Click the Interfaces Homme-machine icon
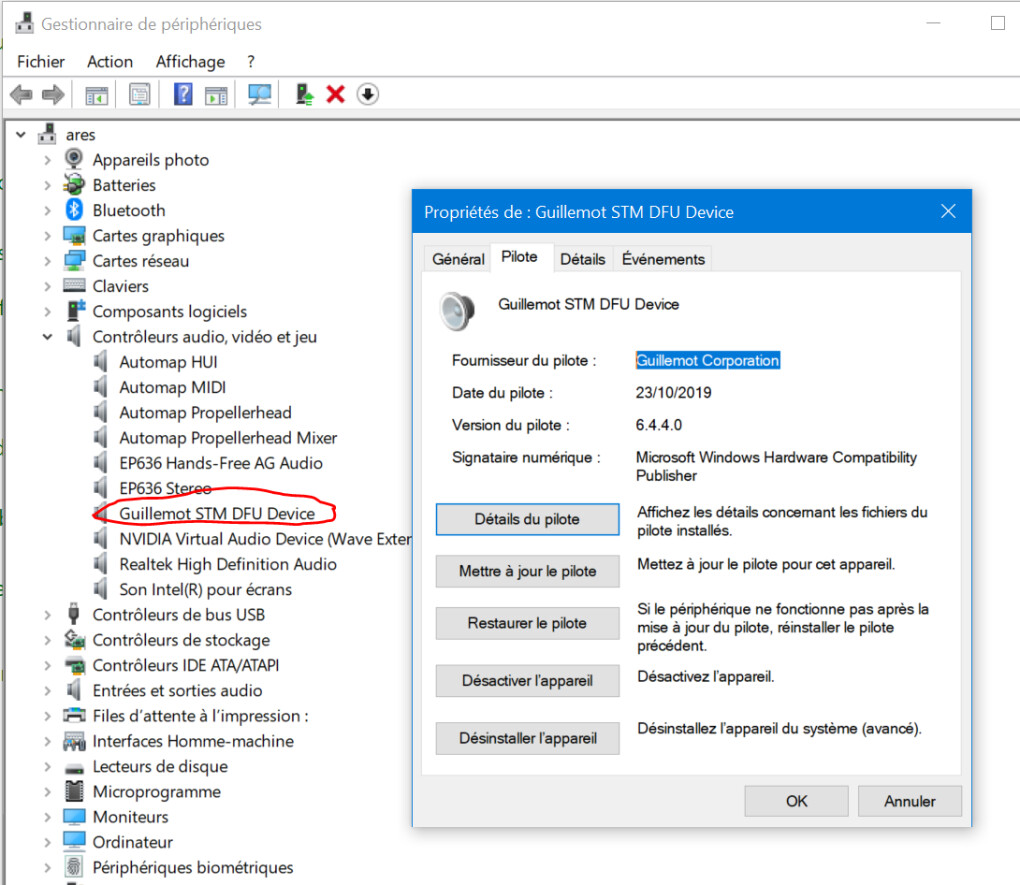Image resolution: width=1020 pixels, height=885 pixels. pos(74,741)
